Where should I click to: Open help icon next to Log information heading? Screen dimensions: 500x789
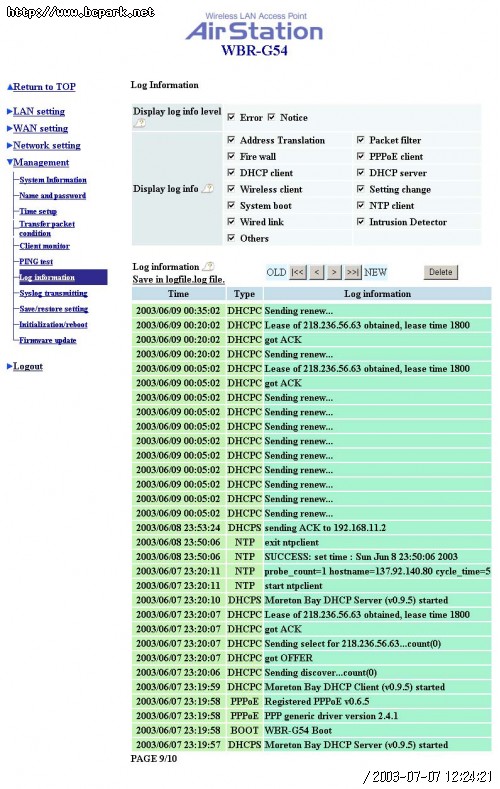click(208, 266)
